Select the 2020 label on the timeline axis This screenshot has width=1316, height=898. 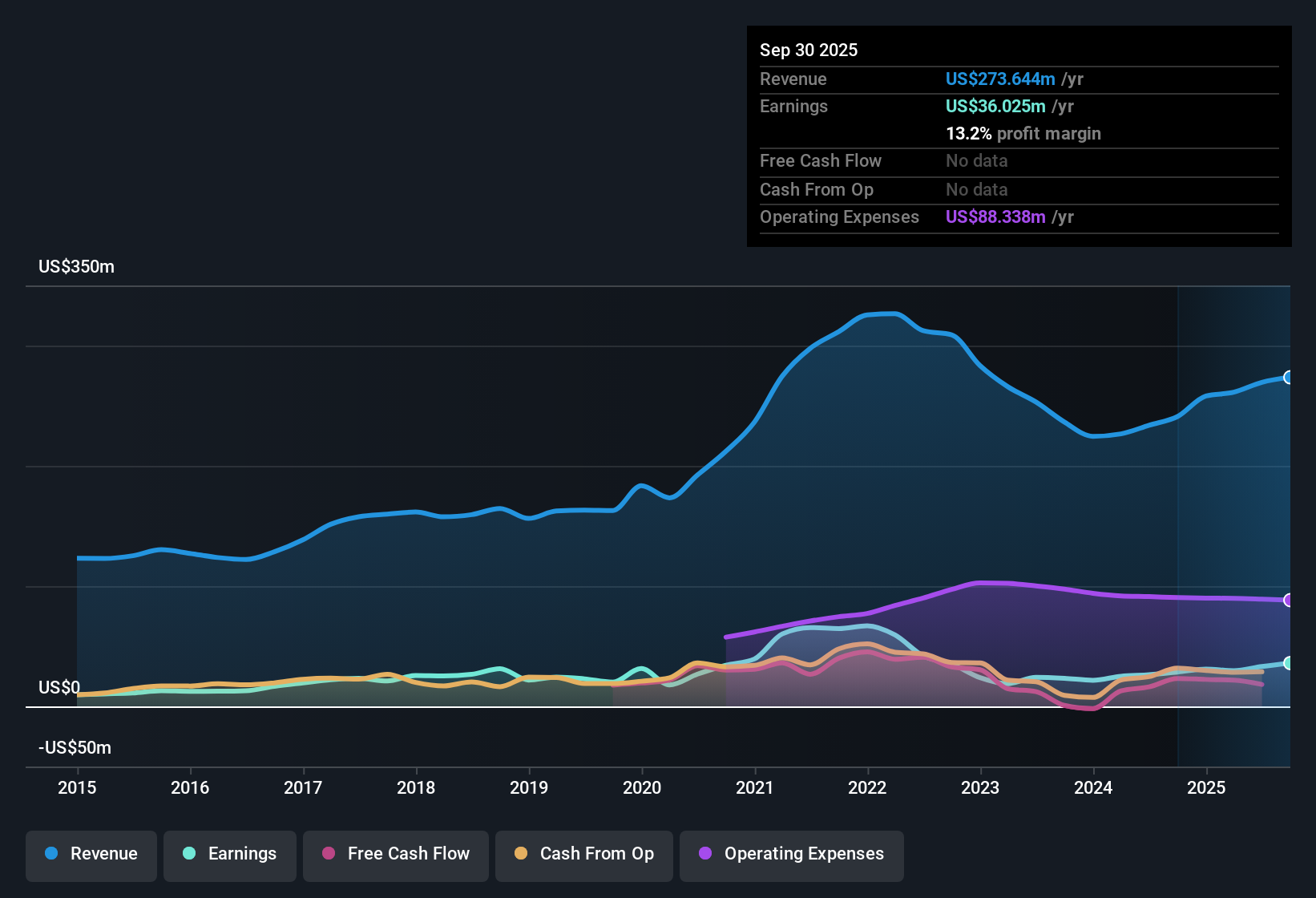click(x=642, y=788)
